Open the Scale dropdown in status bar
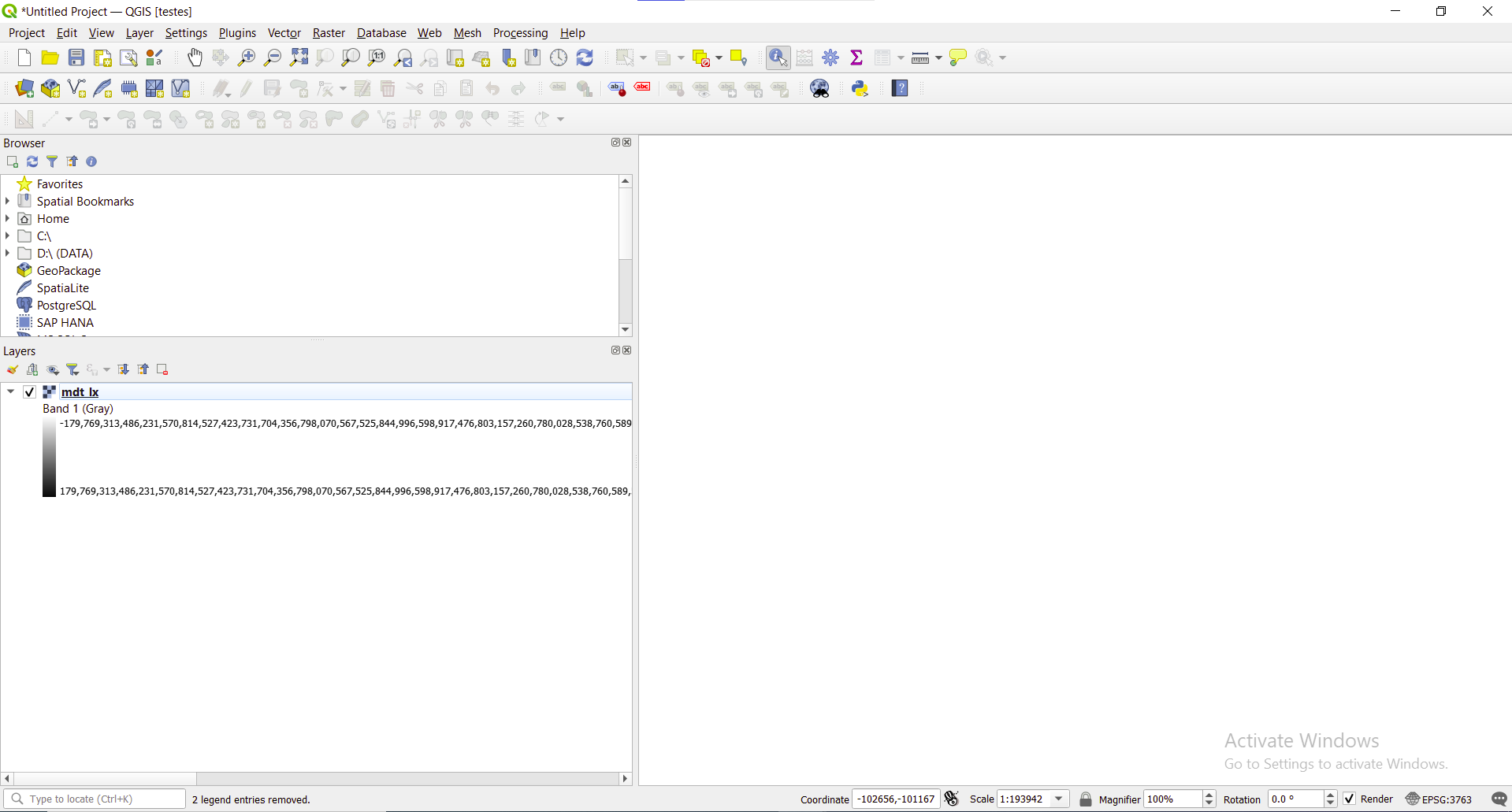Viewport: 1512px width, 812px height. tap(1057, 799)
